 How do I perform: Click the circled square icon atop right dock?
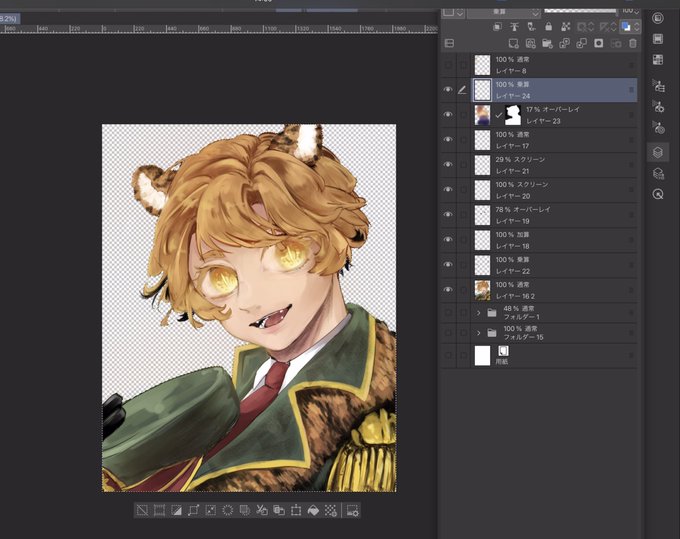point(658,18)
